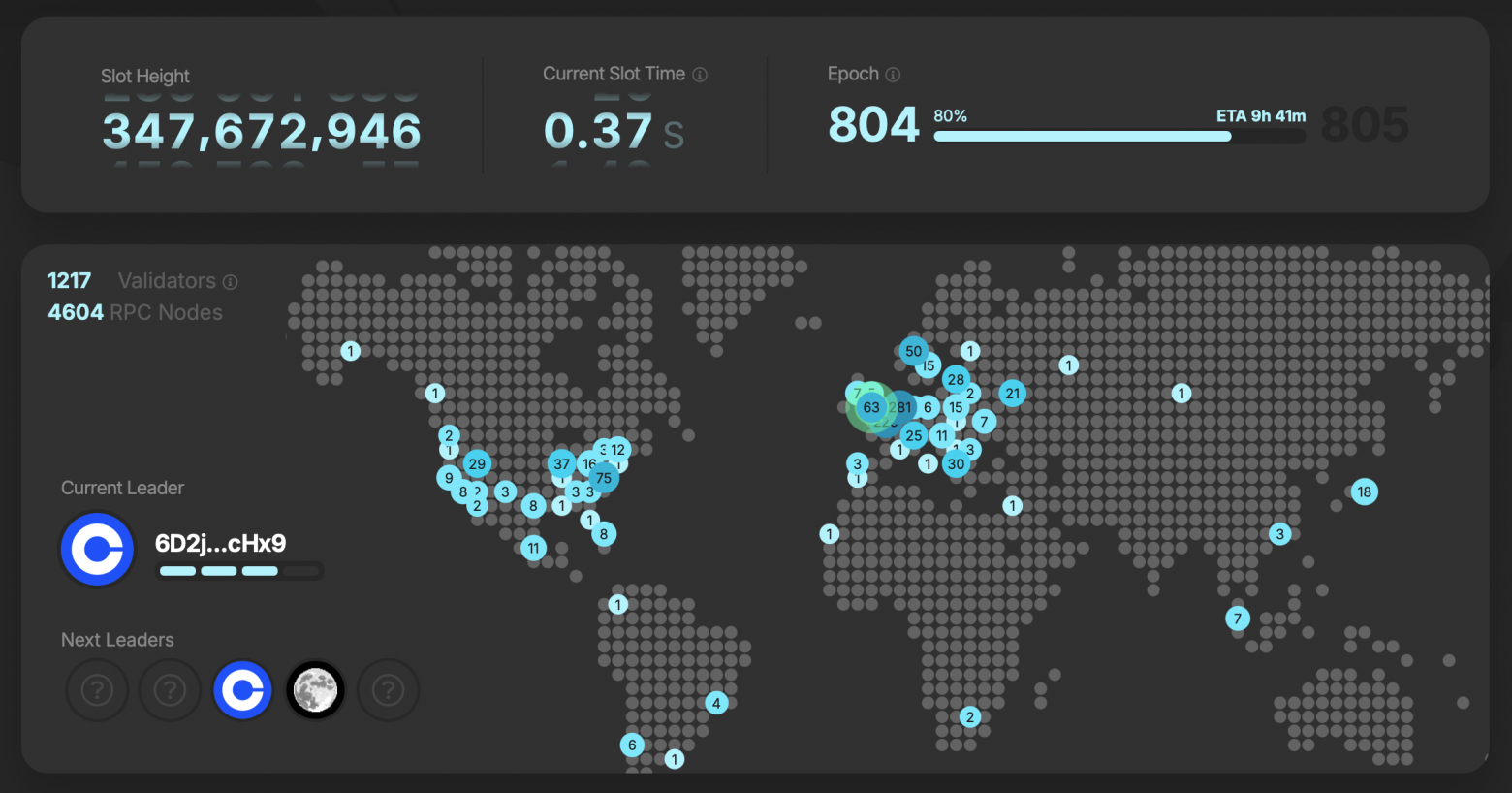The image size is (1512, 793).
Task: Select the 3 cluster marker in East Asia
Action: [1280, 534]
